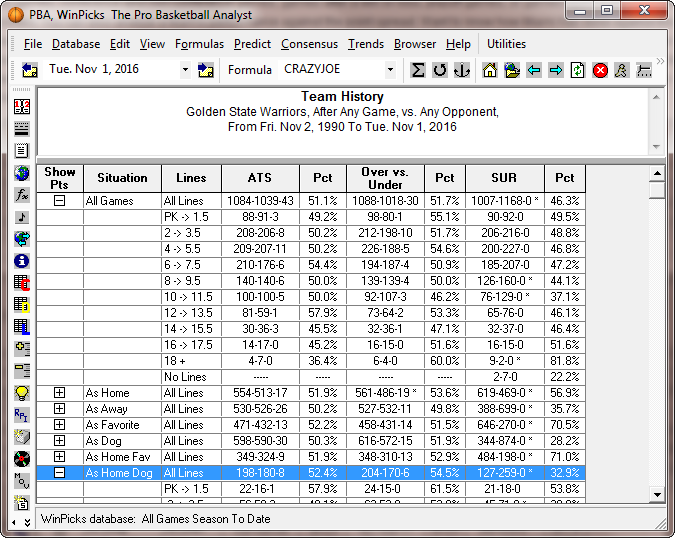This screenshot has height=538, width=675.
Task: Click the running figure toolbar icon
Action: tap(621, 70)
